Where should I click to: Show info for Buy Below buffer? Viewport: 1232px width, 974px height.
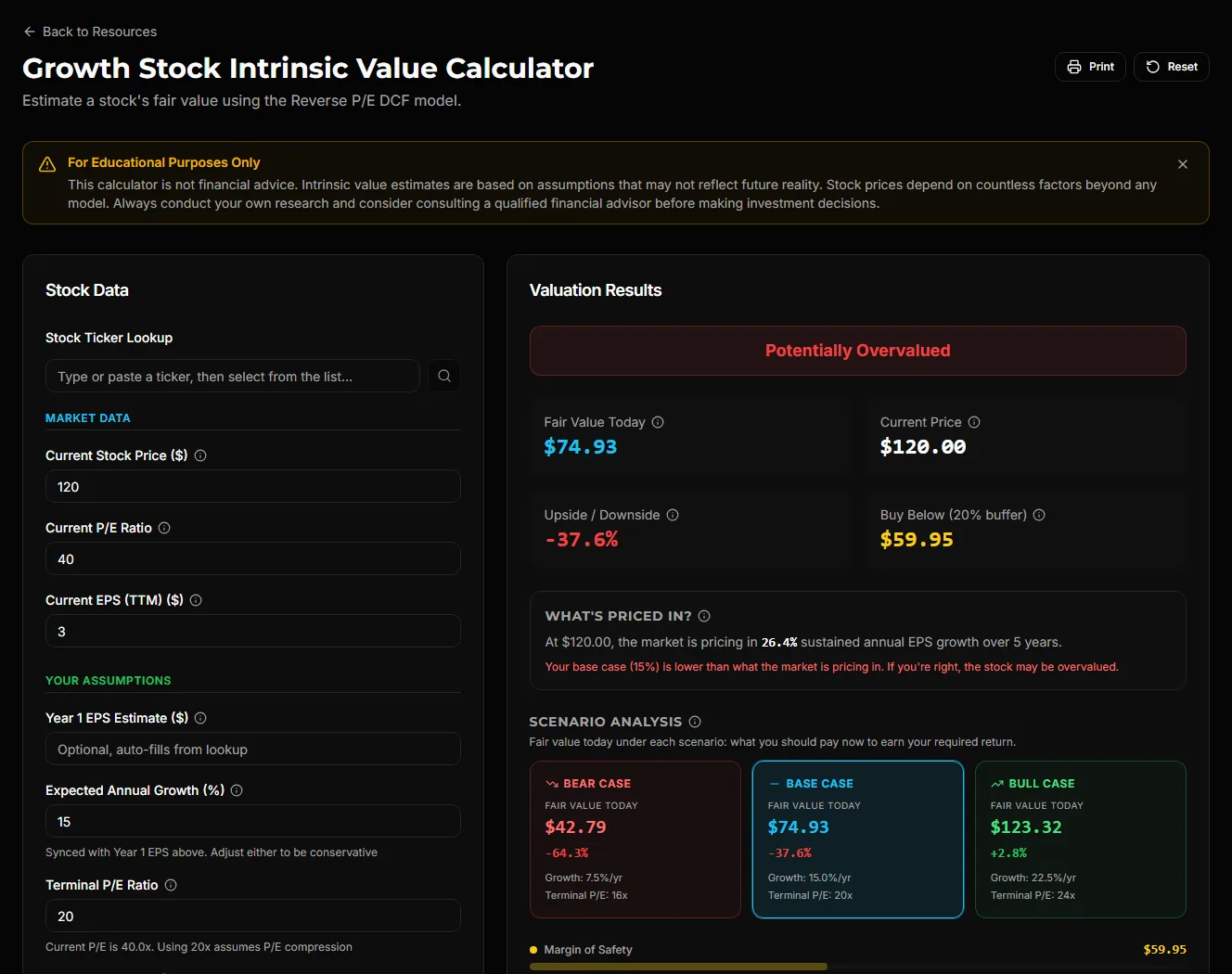click(1039, 515)
